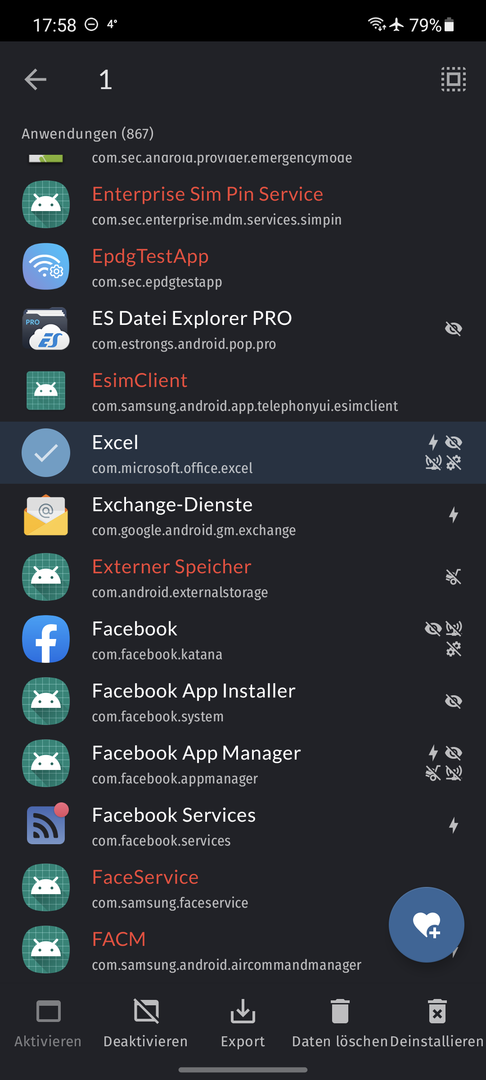
Task: Tap the Deinstallieren trash icon
Action: [437, 1012]
